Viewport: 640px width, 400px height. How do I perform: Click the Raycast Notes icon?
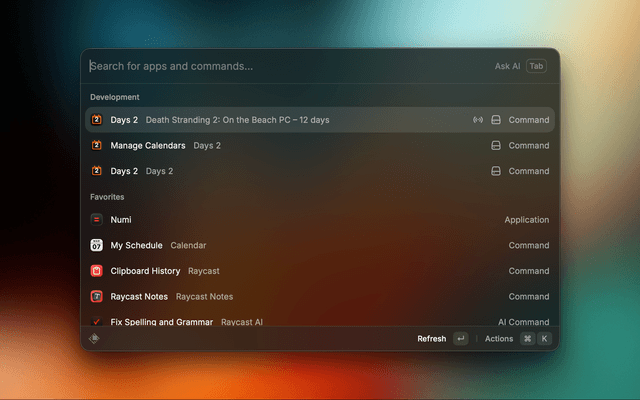(x=97, y=297)
